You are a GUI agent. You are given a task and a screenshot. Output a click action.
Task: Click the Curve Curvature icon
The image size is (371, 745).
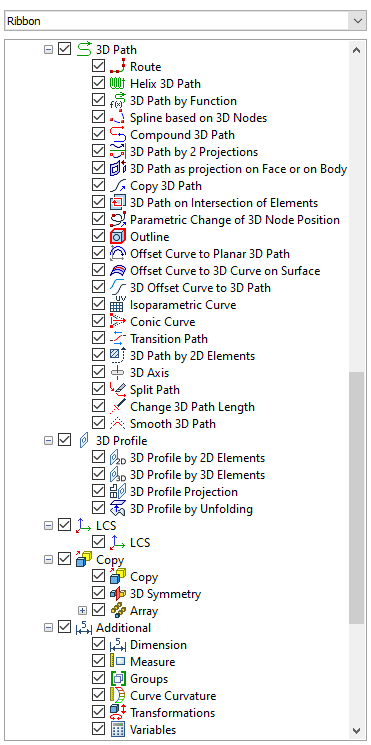(x=117, y=696)
